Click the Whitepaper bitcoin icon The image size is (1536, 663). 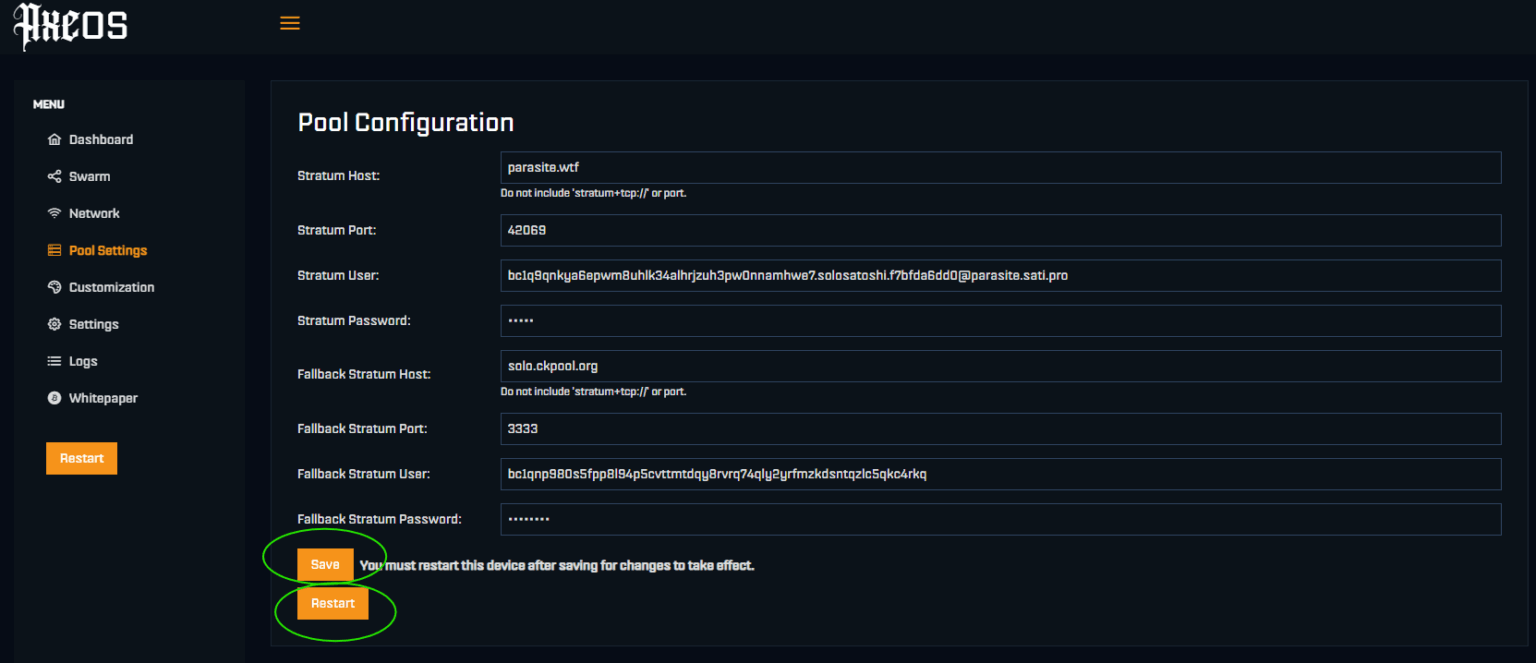pyautogui.click(x=54, y=399)
